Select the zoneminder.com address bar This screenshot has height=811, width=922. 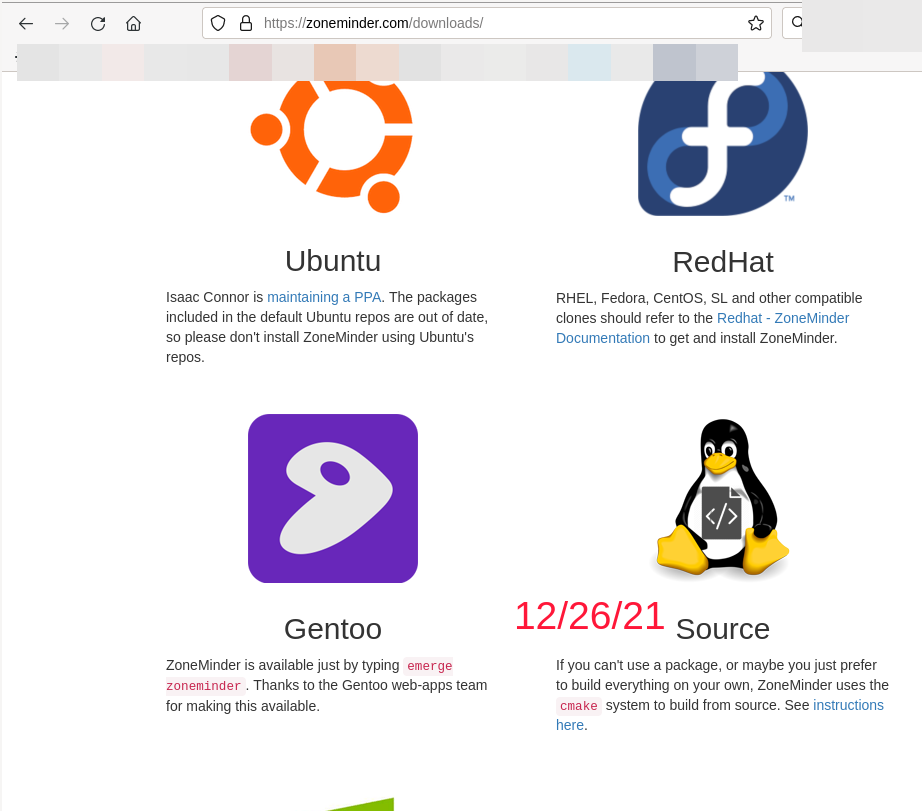coord(450,22)
